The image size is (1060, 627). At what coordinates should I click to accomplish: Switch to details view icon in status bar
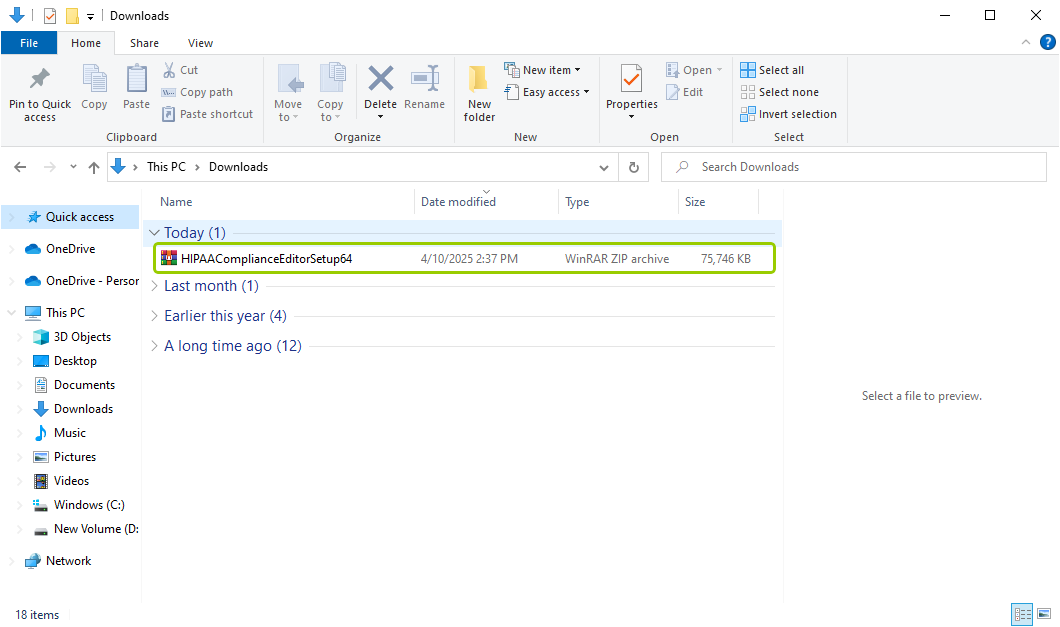coord(1022,614)
